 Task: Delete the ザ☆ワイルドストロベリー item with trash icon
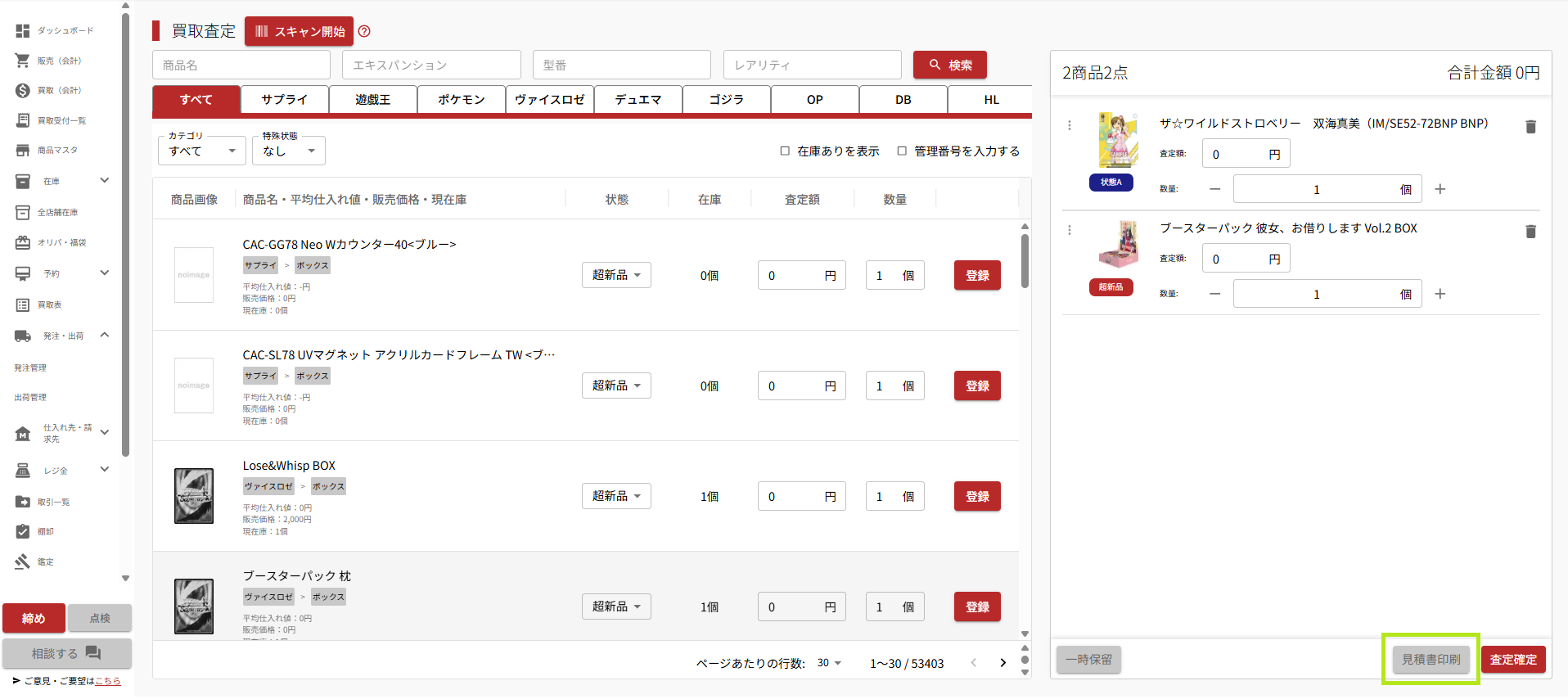point(1530,127)
